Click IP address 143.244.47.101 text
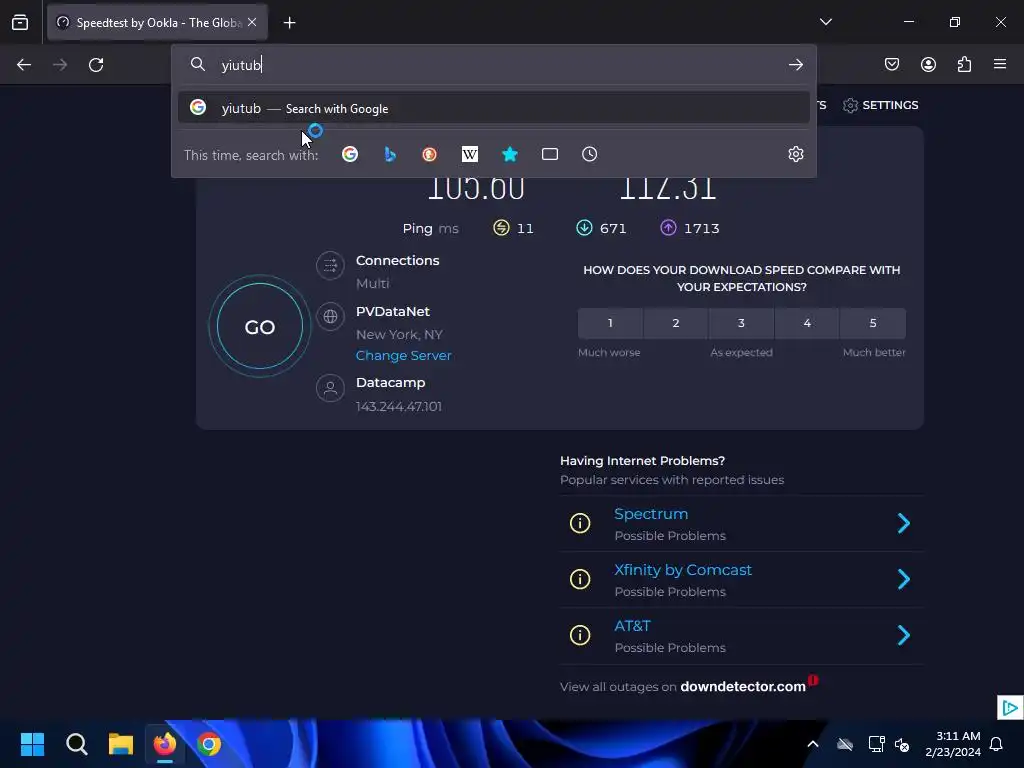Screen dimensions: 1024x768 pyautogui.click(x=399, y=406)
